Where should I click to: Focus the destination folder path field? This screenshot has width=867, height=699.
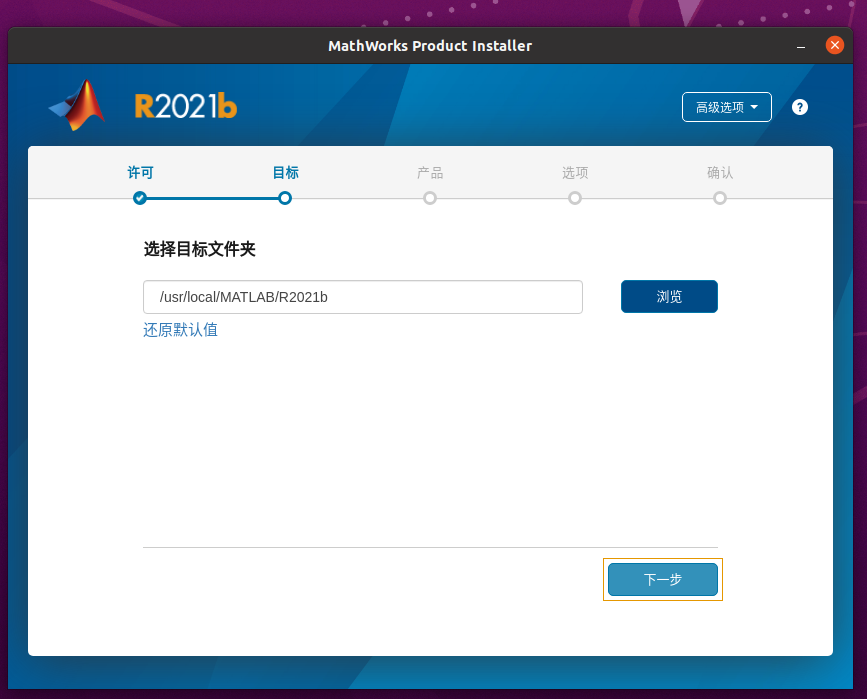[x=363, y=297]
